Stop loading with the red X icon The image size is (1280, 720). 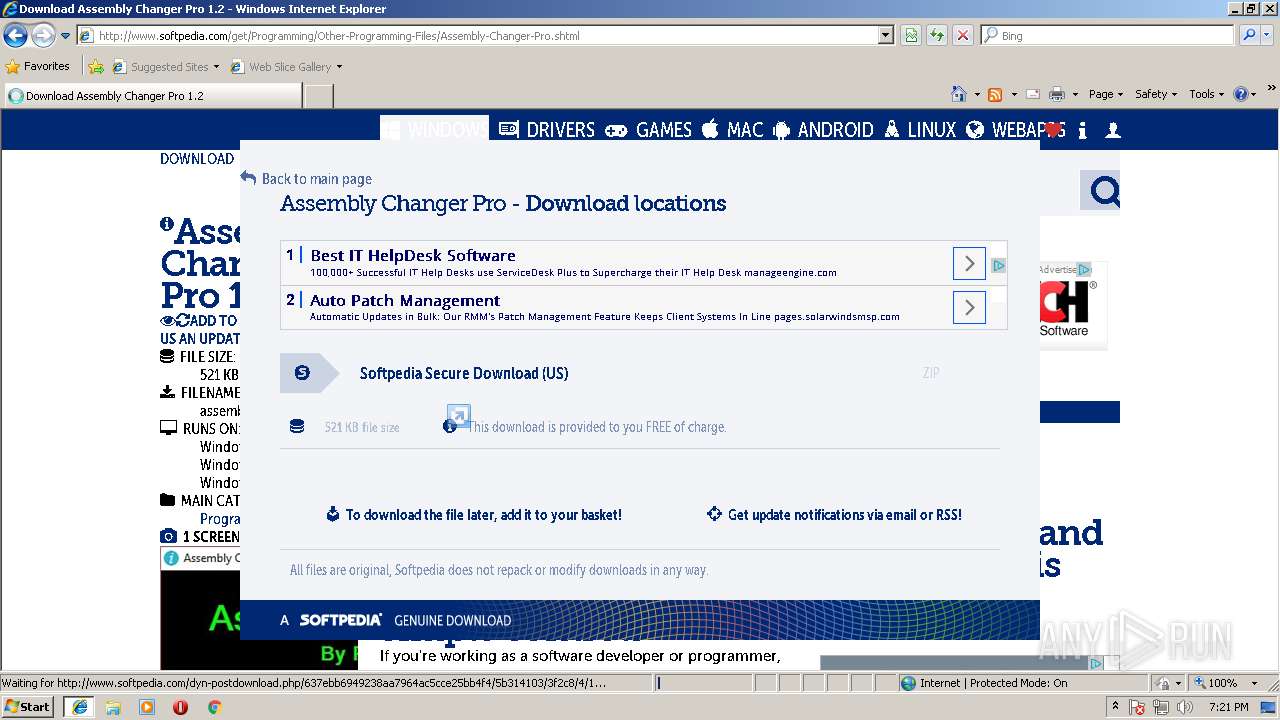coord(963,36)
